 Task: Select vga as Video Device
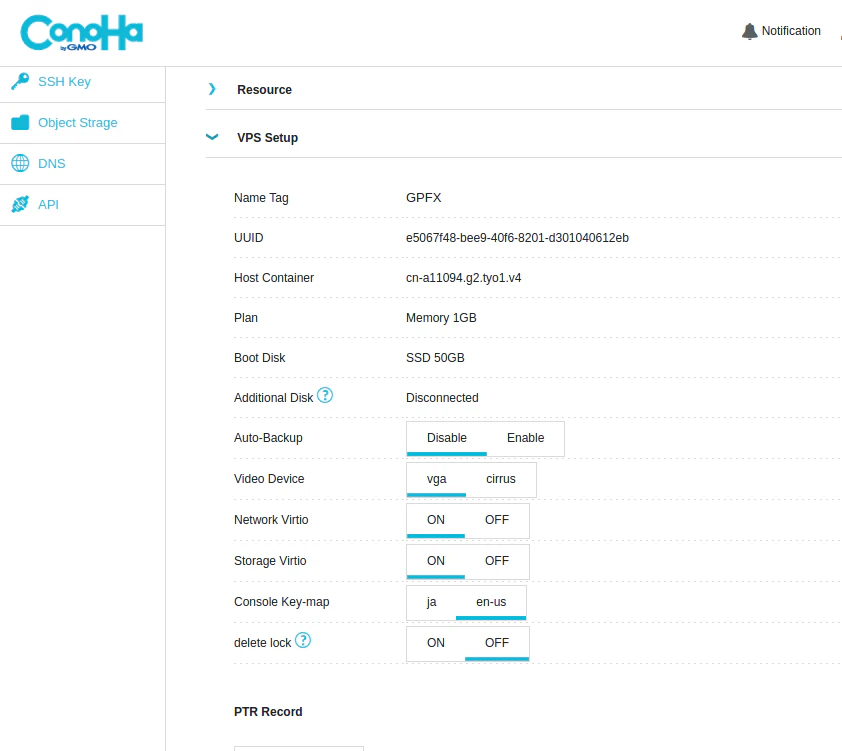(436, 479)
